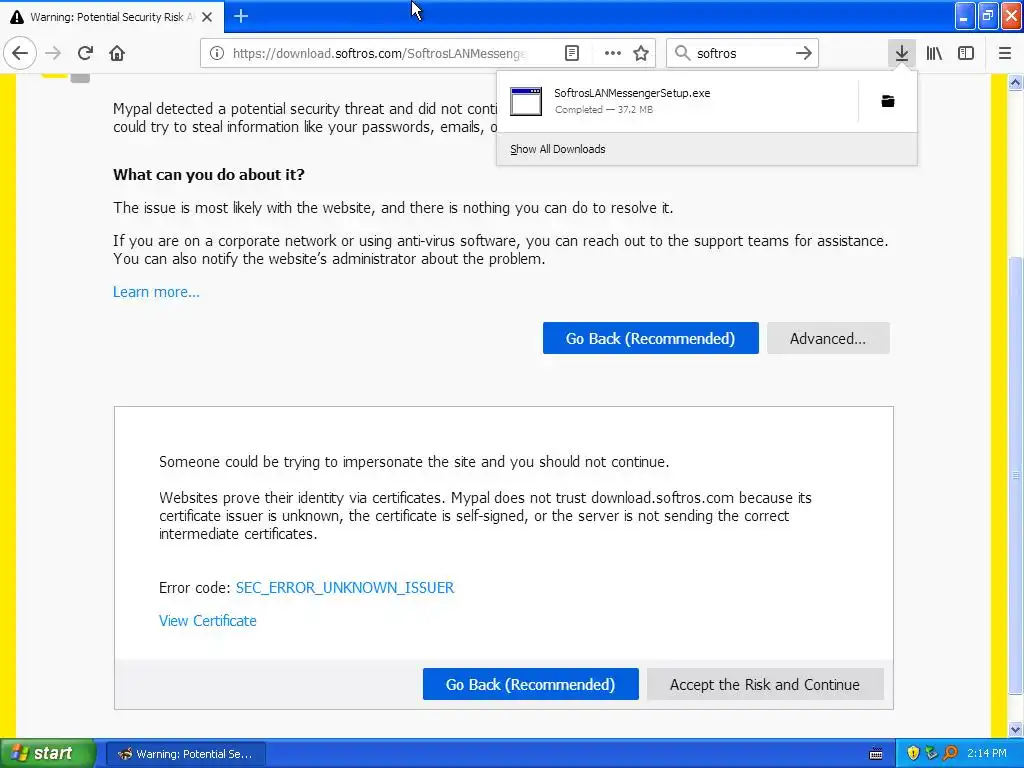Reload the current page
The width and height of the screenshot is (1024, 768).
[x=85, y=53]
